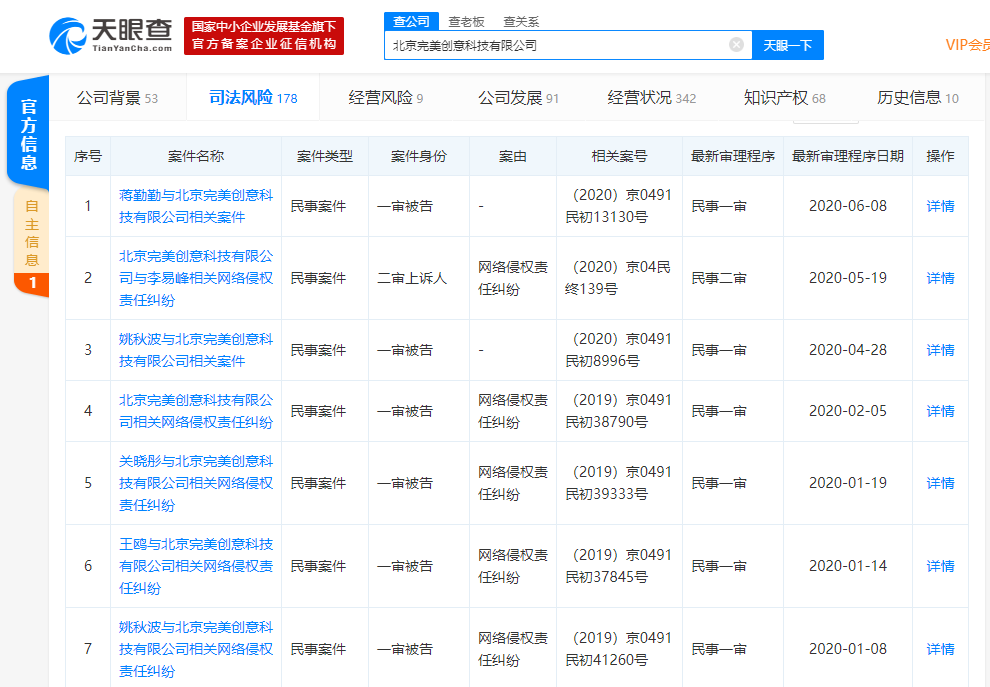Select the 查公司 search tab
The height and width of the screenshot is (687, 990).
click(412, 21)
